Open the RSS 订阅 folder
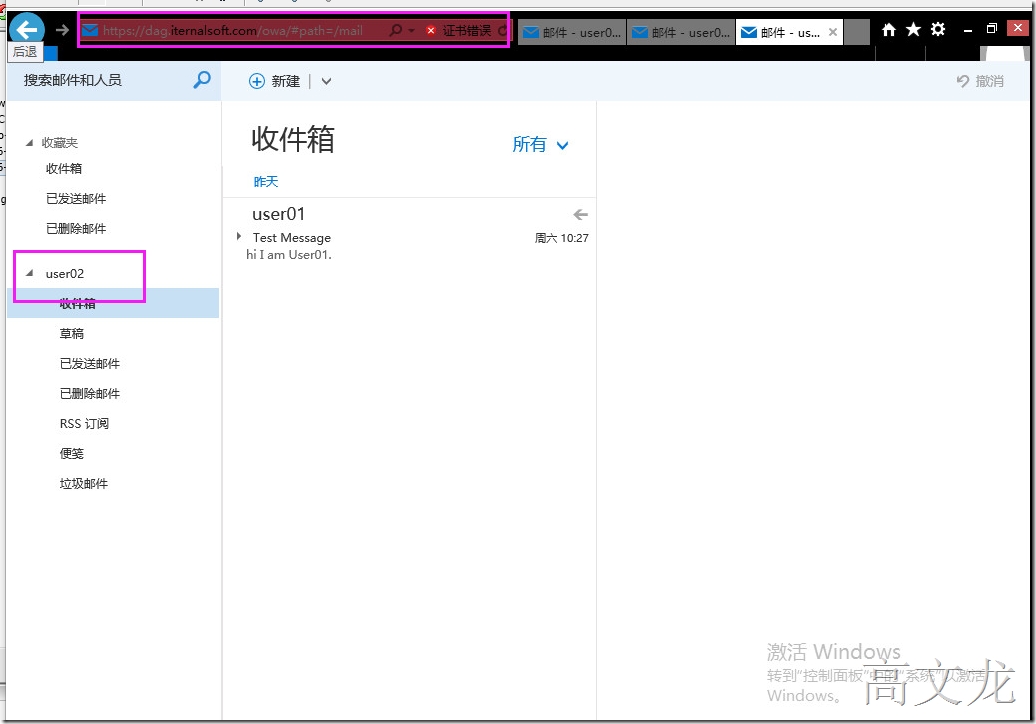1036x724 pixels. pos(83,423)
